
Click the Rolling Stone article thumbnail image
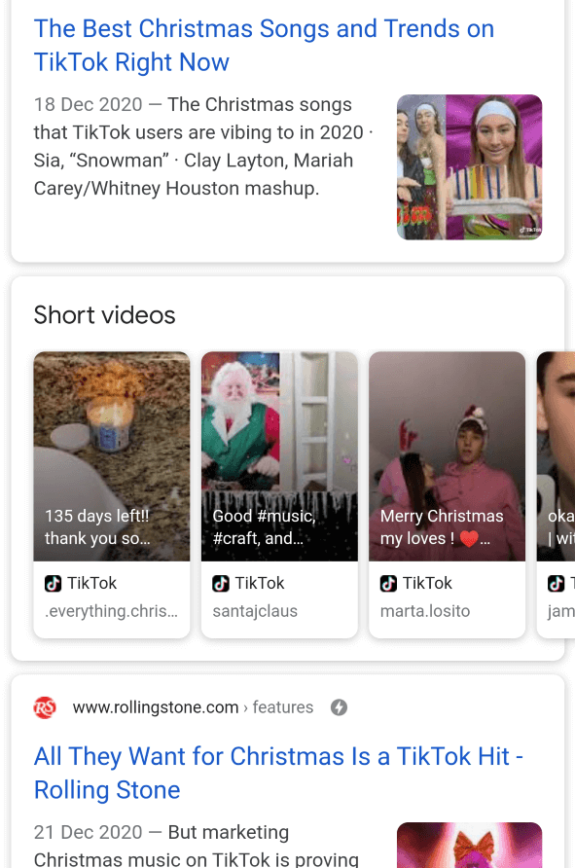(x=469, y=845)
